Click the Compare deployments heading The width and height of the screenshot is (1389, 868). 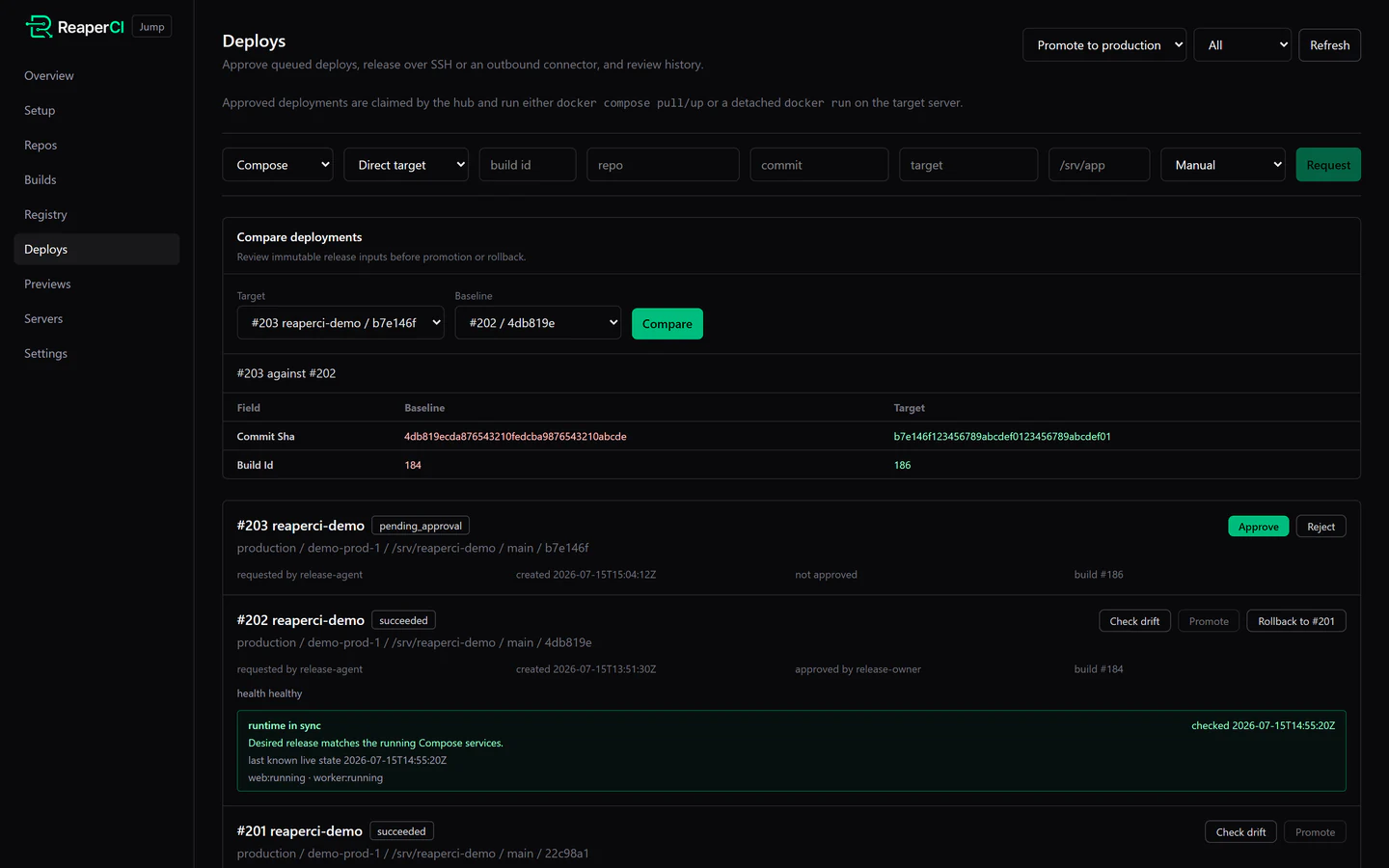coord(299,237)
